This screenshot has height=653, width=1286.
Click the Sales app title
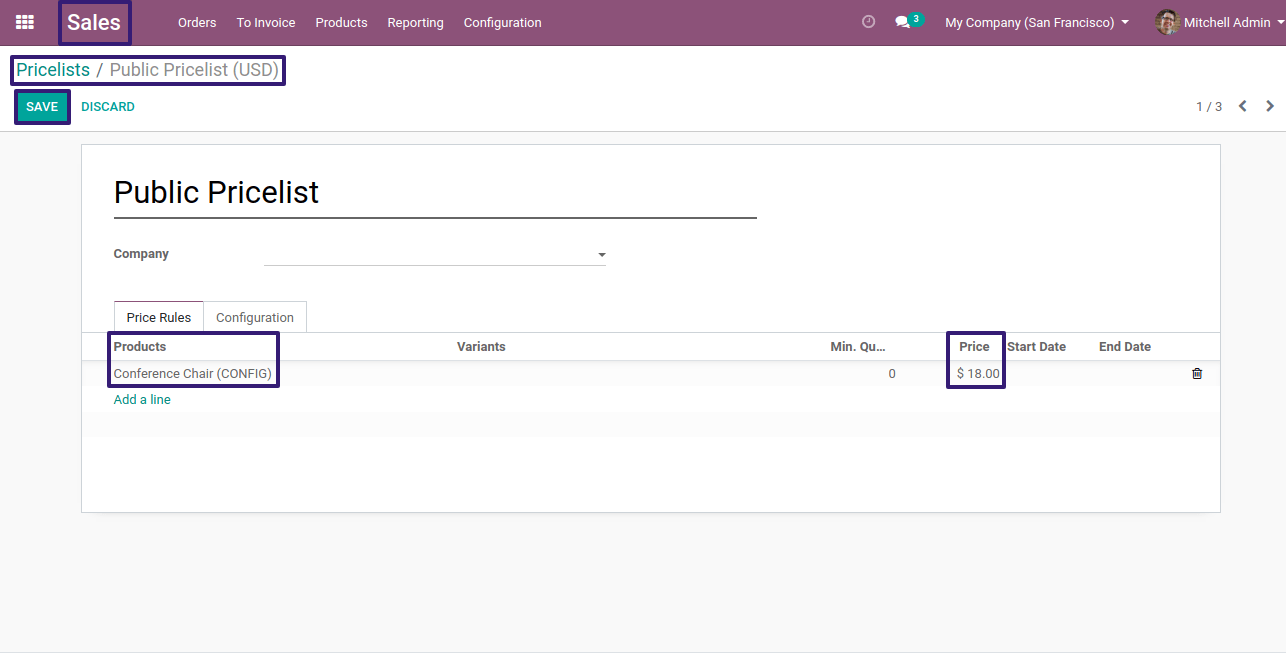(94, 22)
